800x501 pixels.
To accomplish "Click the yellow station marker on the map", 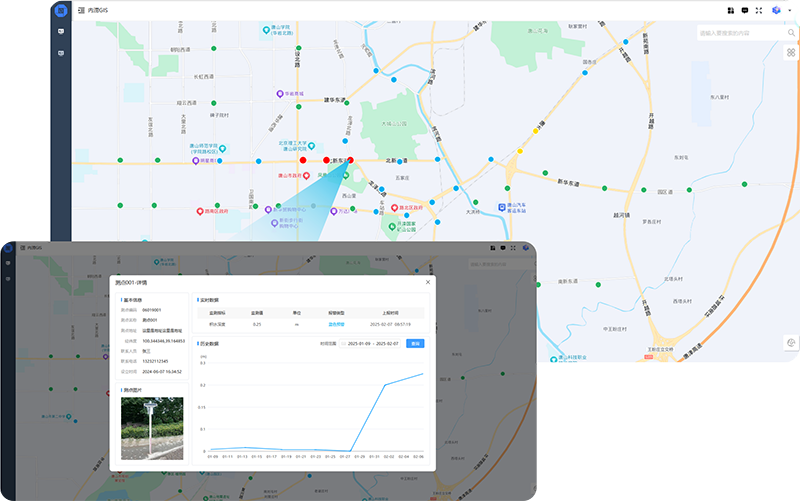I will pyautogui.click(x=536, y=130).
